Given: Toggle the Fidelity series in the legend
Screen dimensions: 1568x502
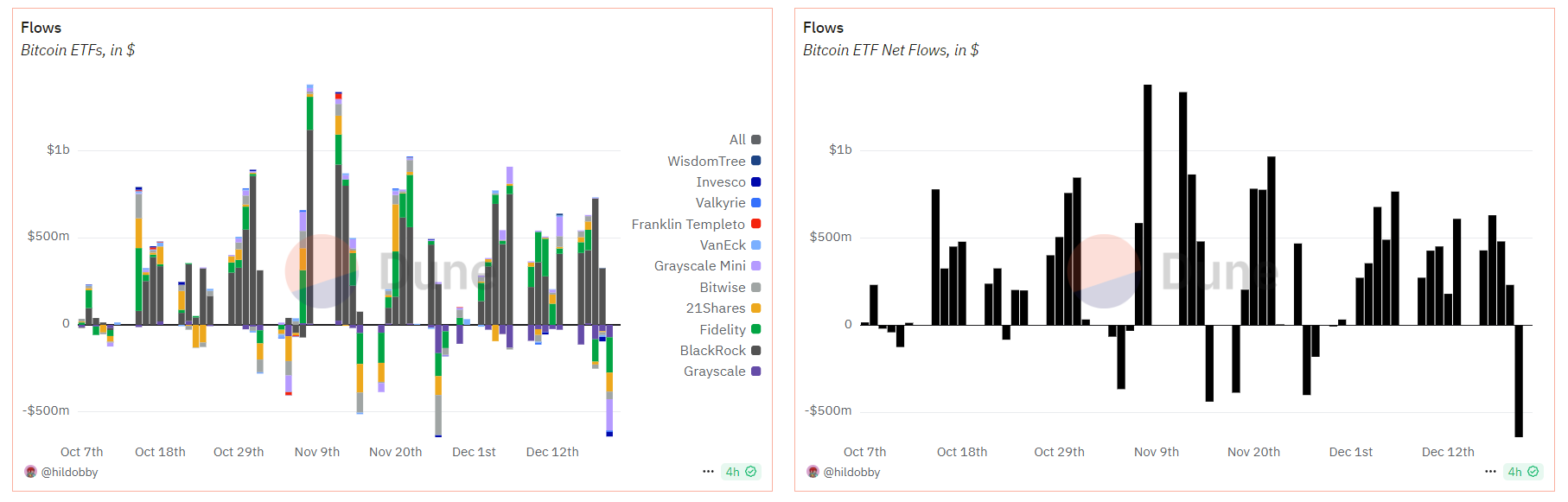Looking at the screenshot, I should [723, 329].
